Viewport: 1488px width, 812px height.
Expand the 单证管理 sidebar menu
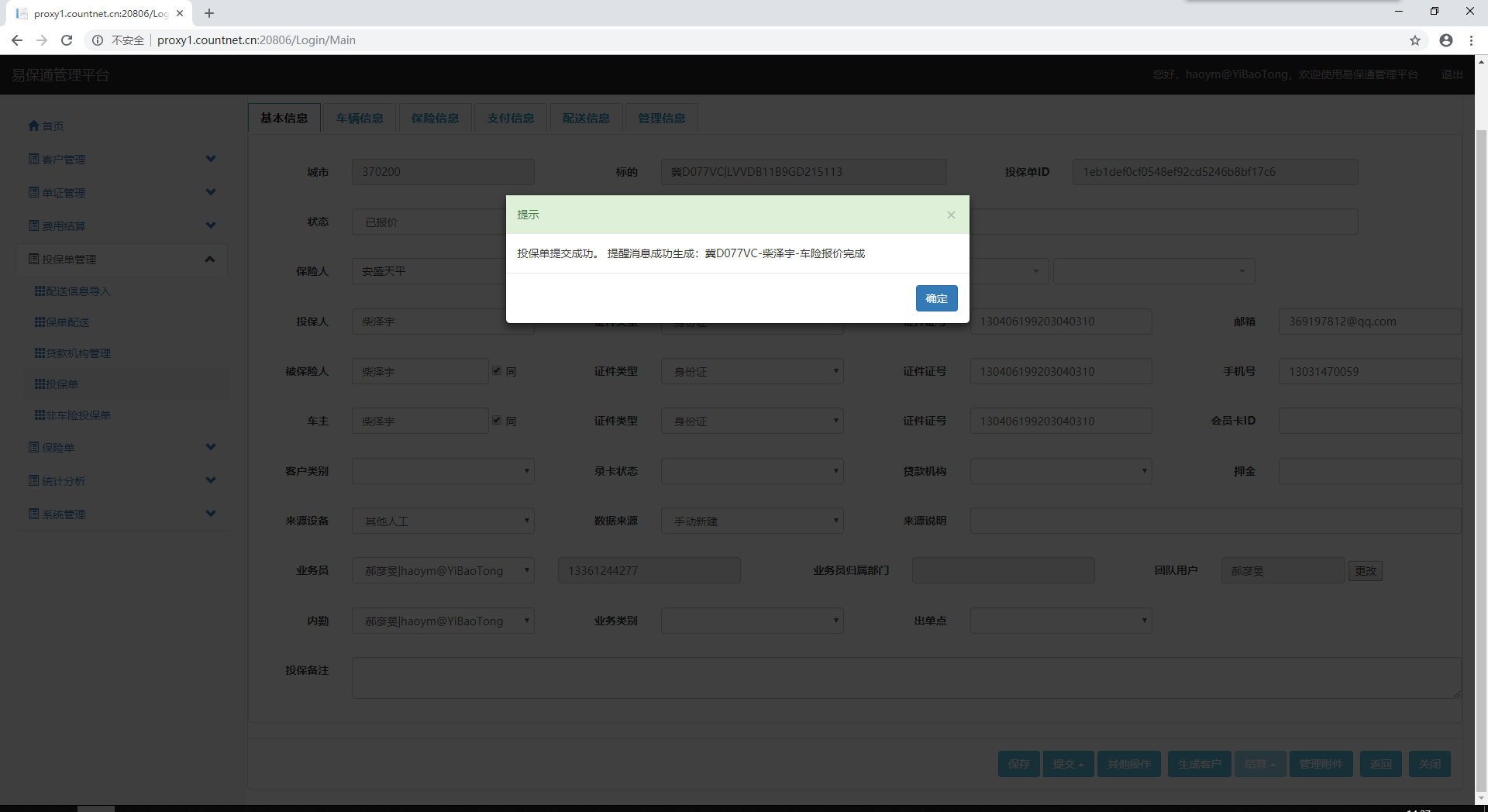tap(122, 192)
